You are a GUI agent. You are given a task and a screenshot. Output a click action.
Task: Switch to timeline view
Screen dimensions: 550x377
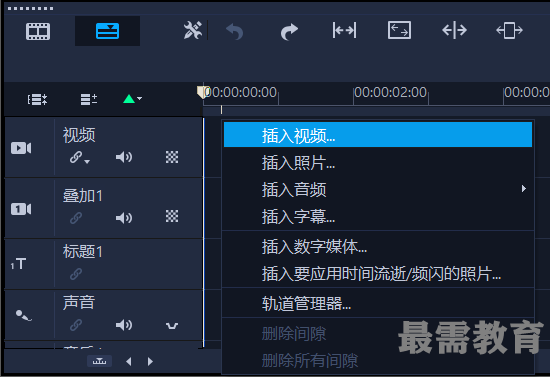tap(107, 31)
